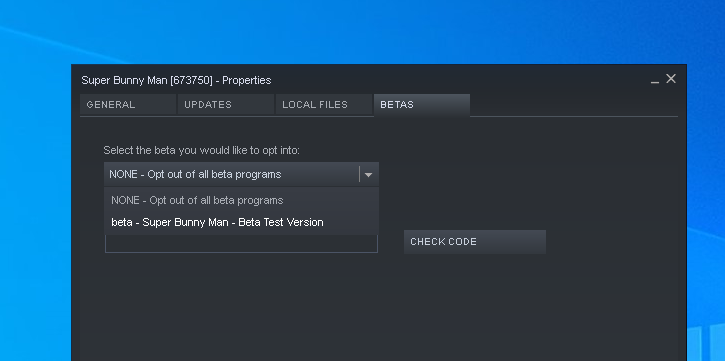Click the beta dropdown arrow
The width and height of the screenshot is (725, 361).
[369, 175]
